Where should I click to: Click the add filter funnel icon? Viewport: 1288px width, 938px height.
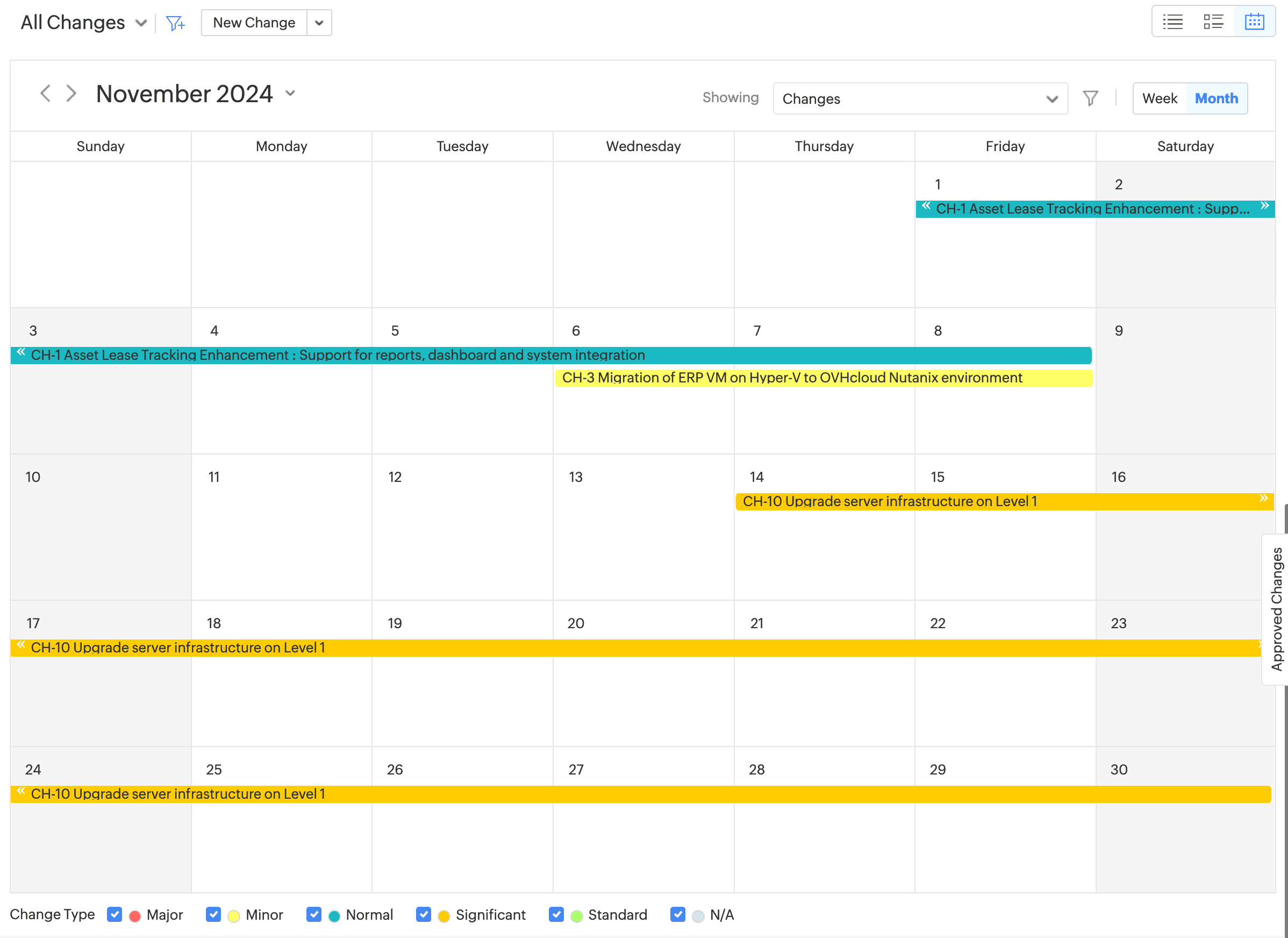[175, 23]
